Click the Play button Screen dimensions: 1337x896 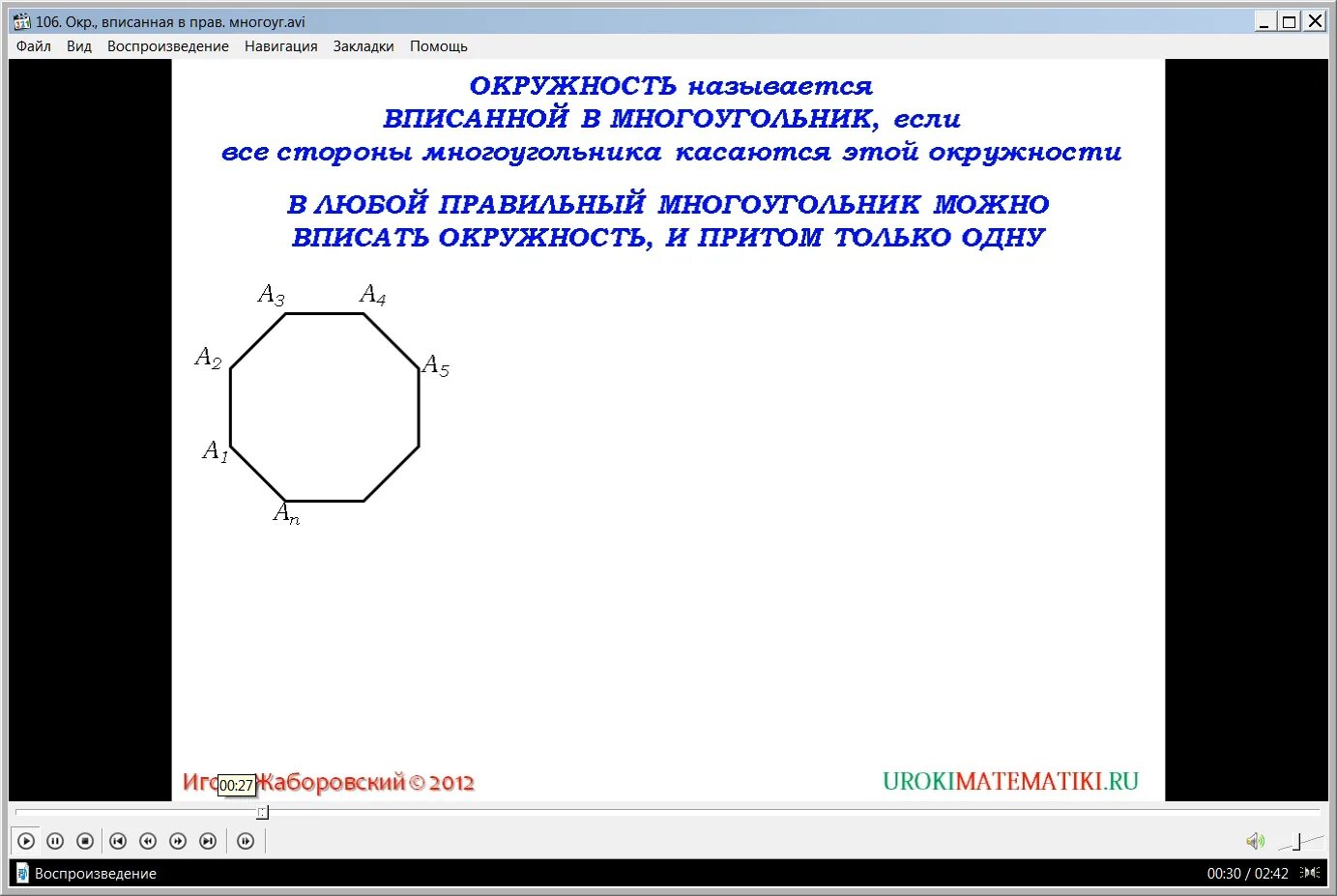[x=26, y=841]
